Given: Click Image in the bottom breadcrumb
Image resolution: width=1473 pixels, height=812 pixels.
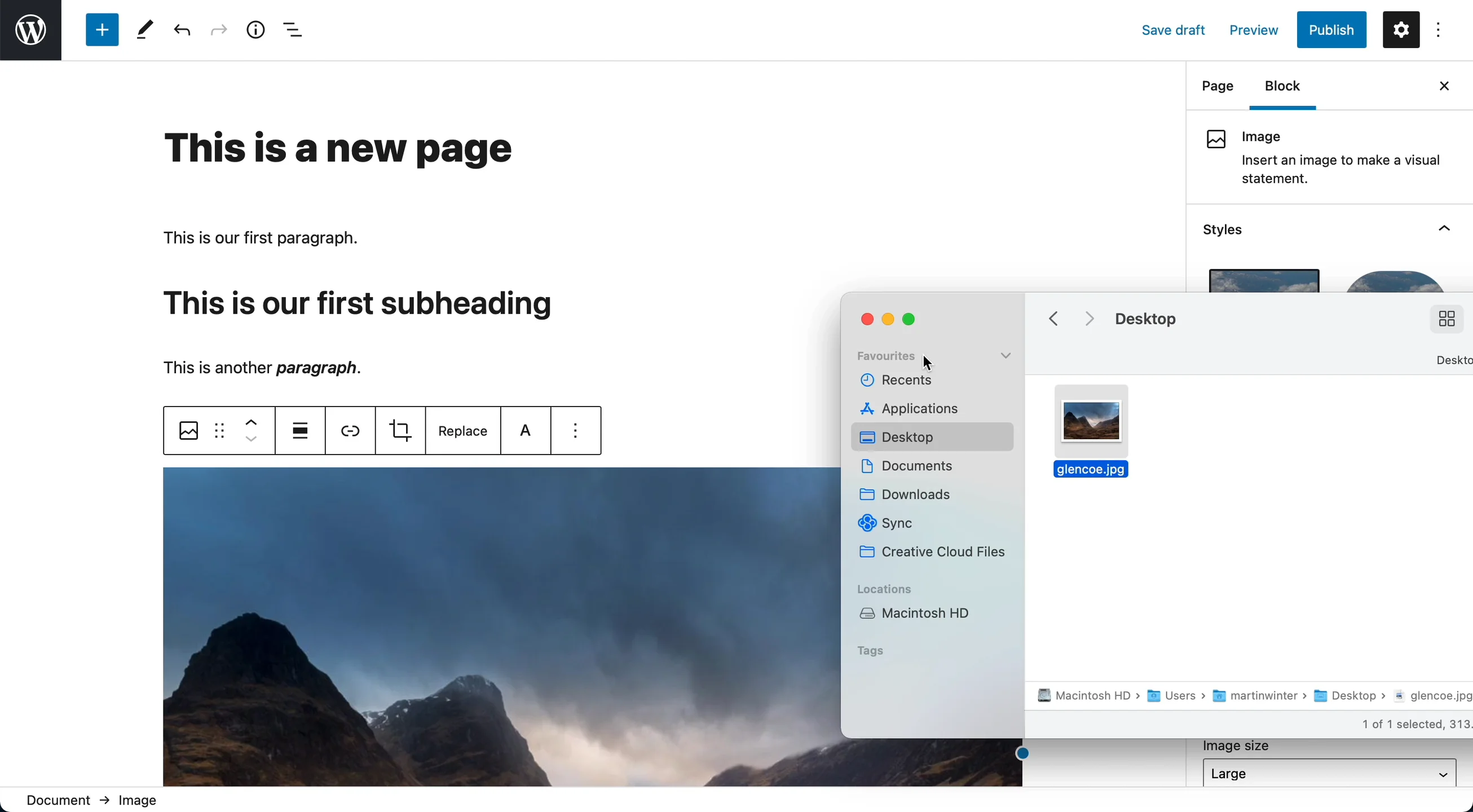Looking at the screenshot, I should [137, 800].
